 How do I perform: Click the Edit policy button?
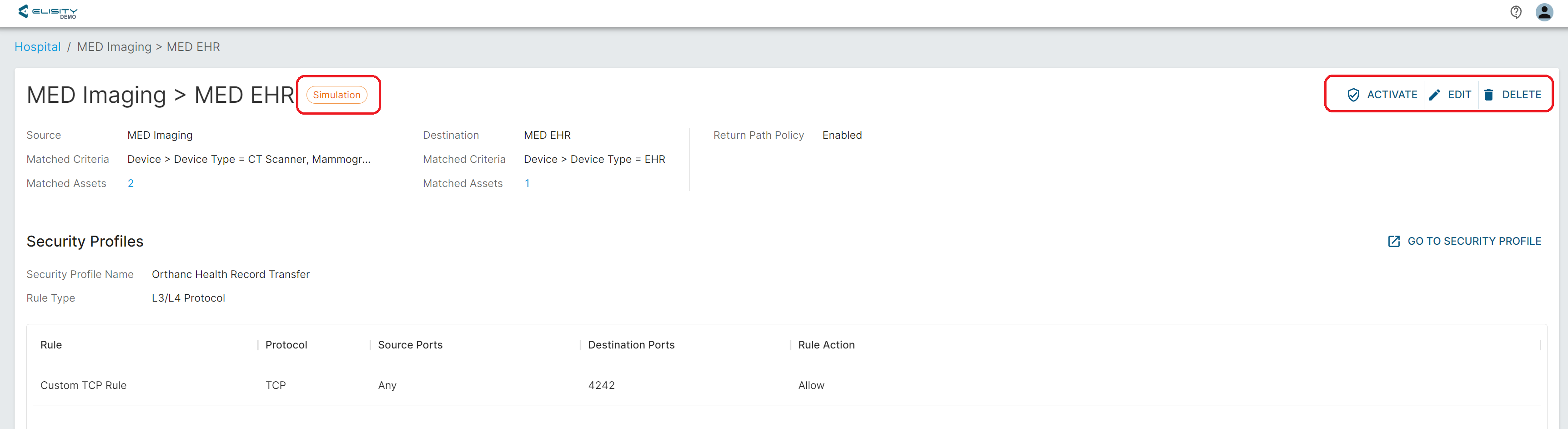point(1451,94)
